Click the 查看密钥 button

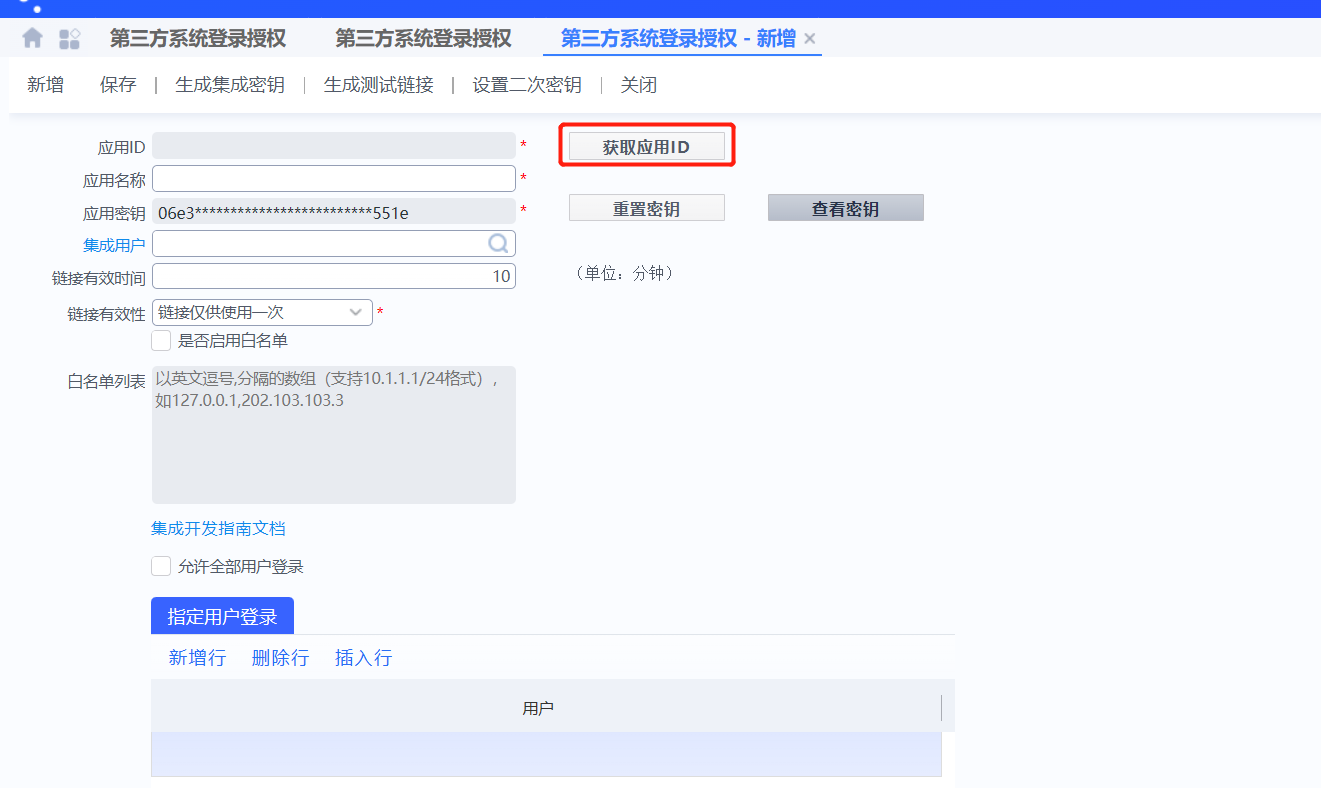pyautogui.click(x=846, y=209)
